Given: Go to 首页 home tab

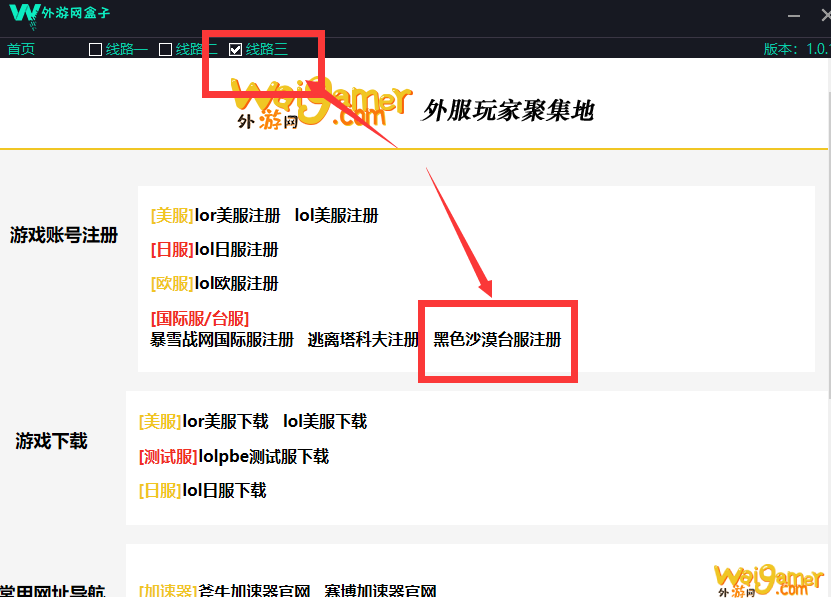Looking at the screenshot, I should tap(21, 49).
